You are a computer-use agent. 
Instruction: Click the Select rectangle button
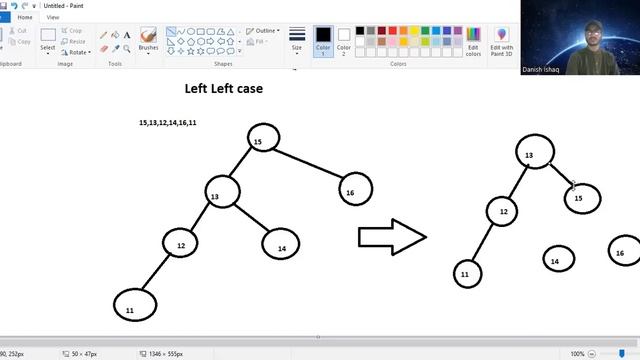click(48, 35)
